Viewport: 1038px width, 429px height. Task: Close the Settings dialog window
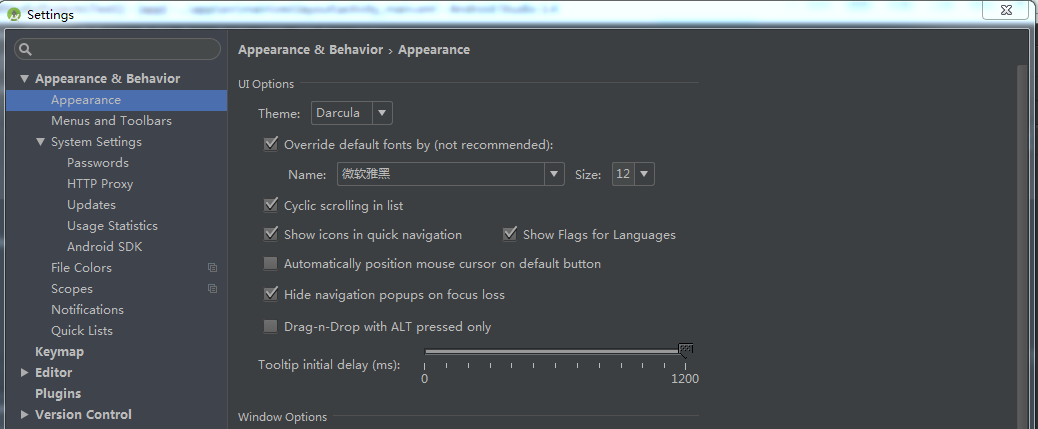coord(1004,11)
